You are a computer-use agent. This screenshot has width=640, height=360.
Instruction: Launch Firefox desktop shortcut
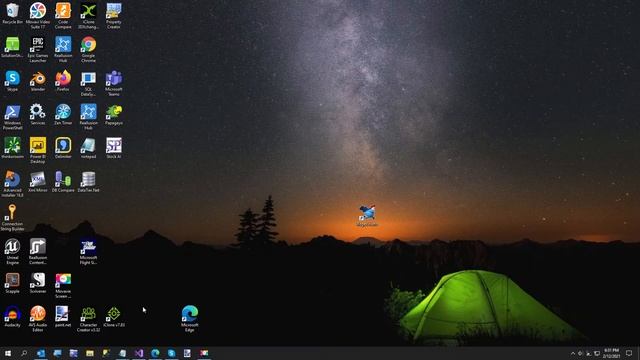click(x=63, y=81)
